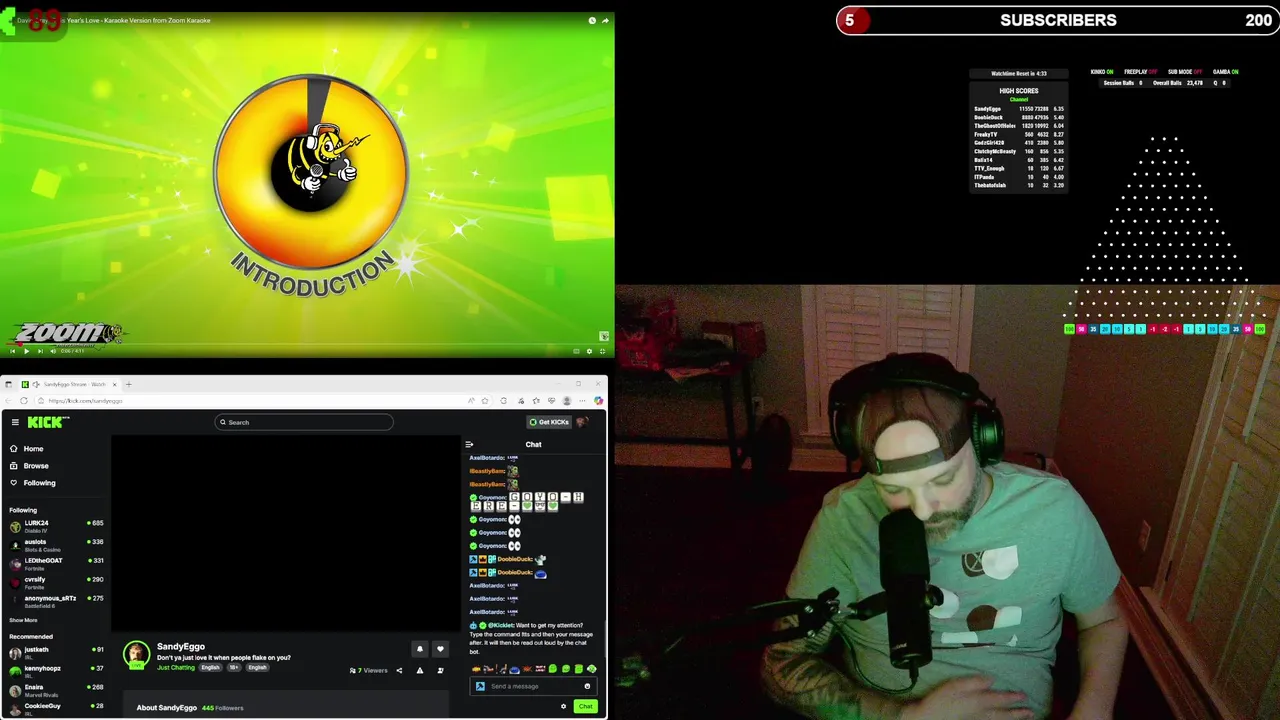Open Copilot icon in browser toolbar
This screenshot has width=1280, height=720.
(x=598, y=401)
